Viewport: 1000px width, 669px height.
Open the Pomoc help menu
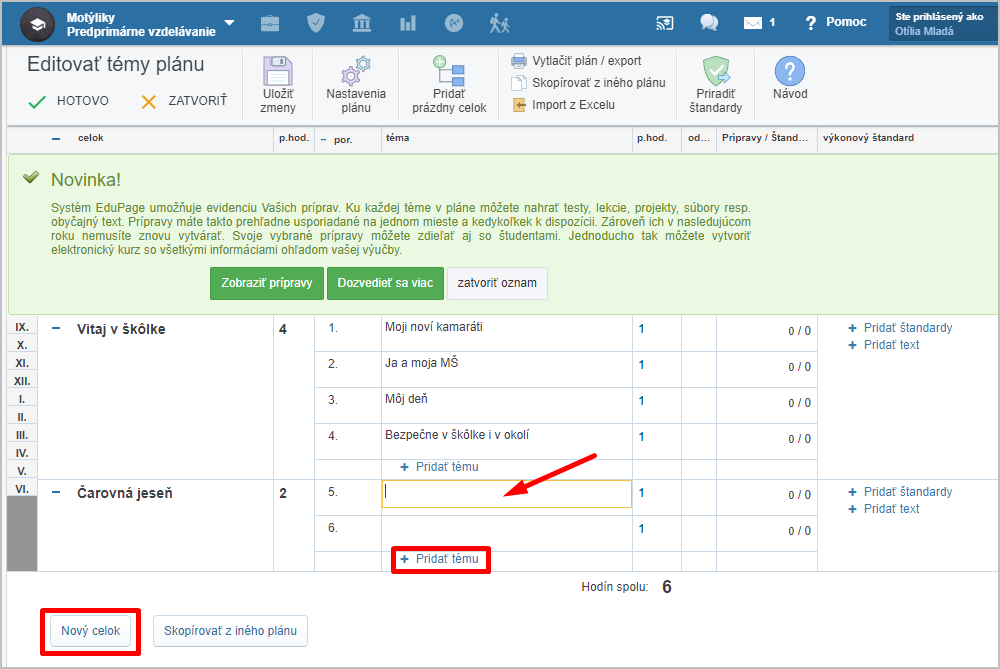(x=836, y=22)
